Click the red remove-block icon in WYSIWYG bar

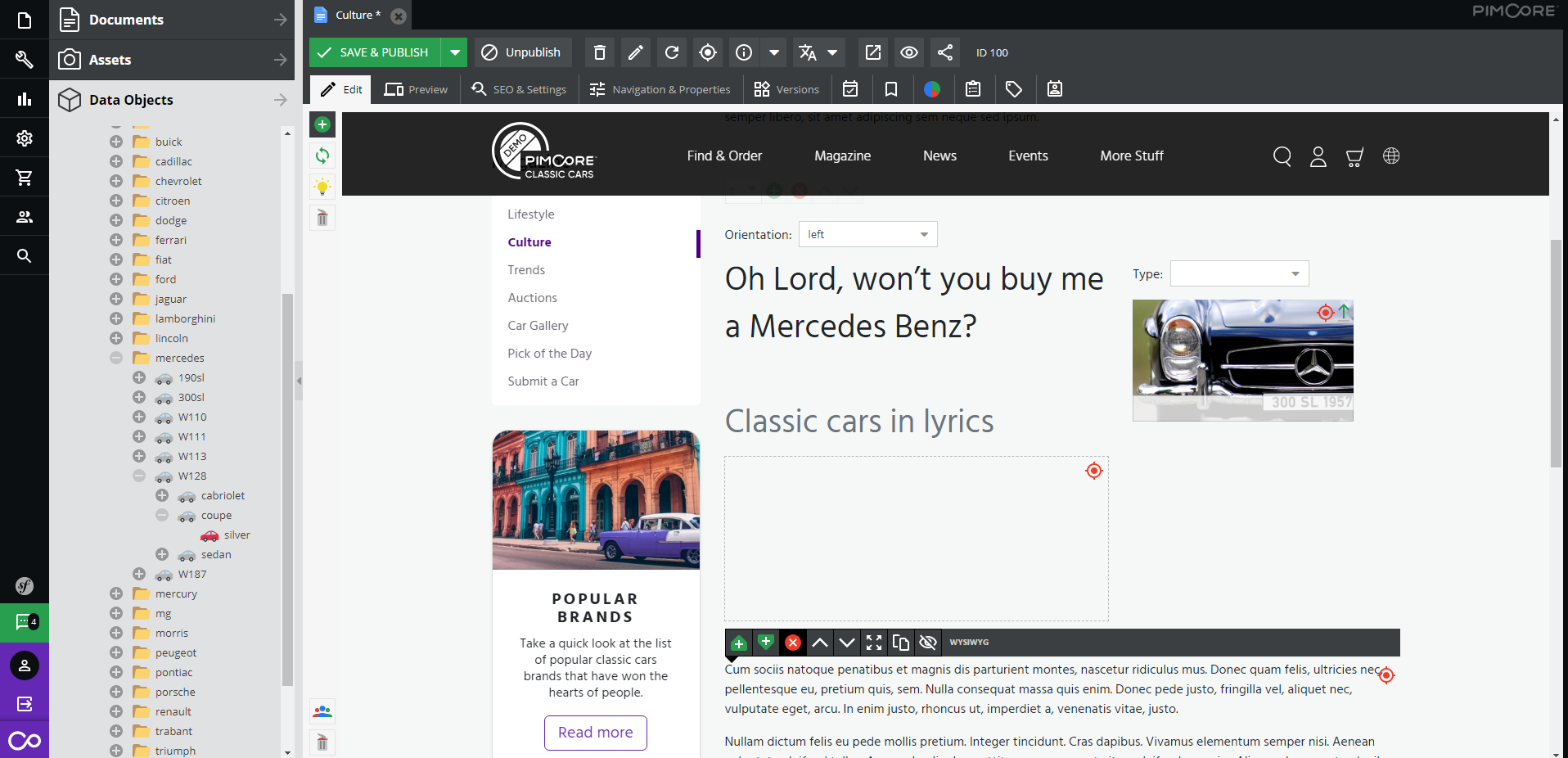[793, 643]
